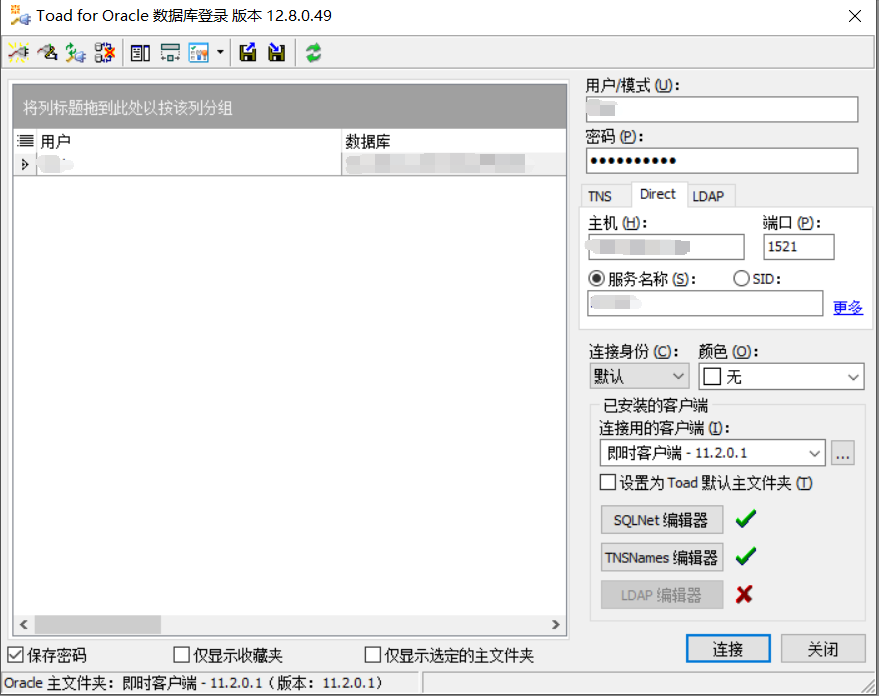
Task: Click the 更多 link
Action: tap(847, 307)
